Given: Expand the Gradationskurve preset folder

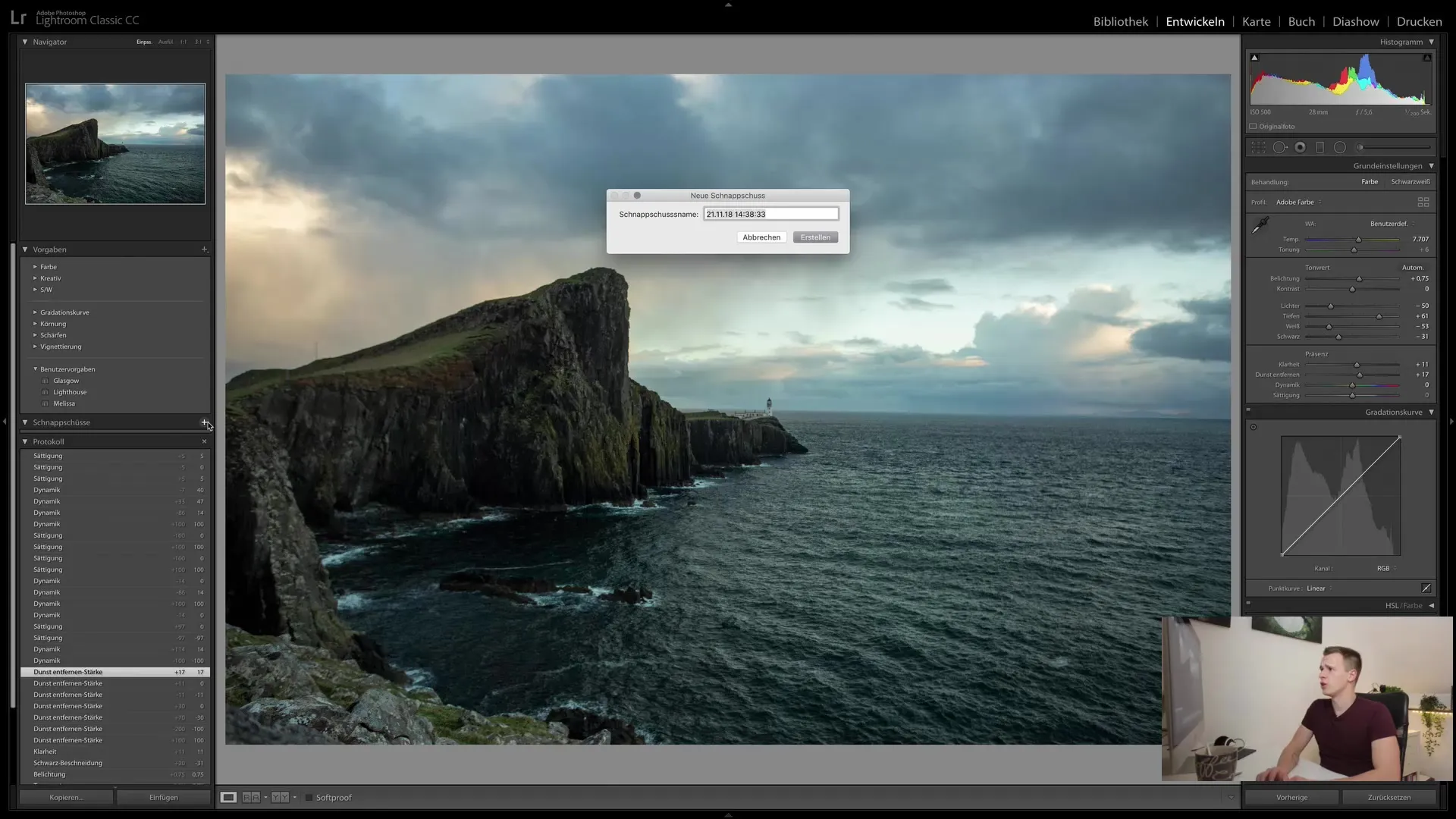Looking at the screenshot, I should [x=35, y=312].
